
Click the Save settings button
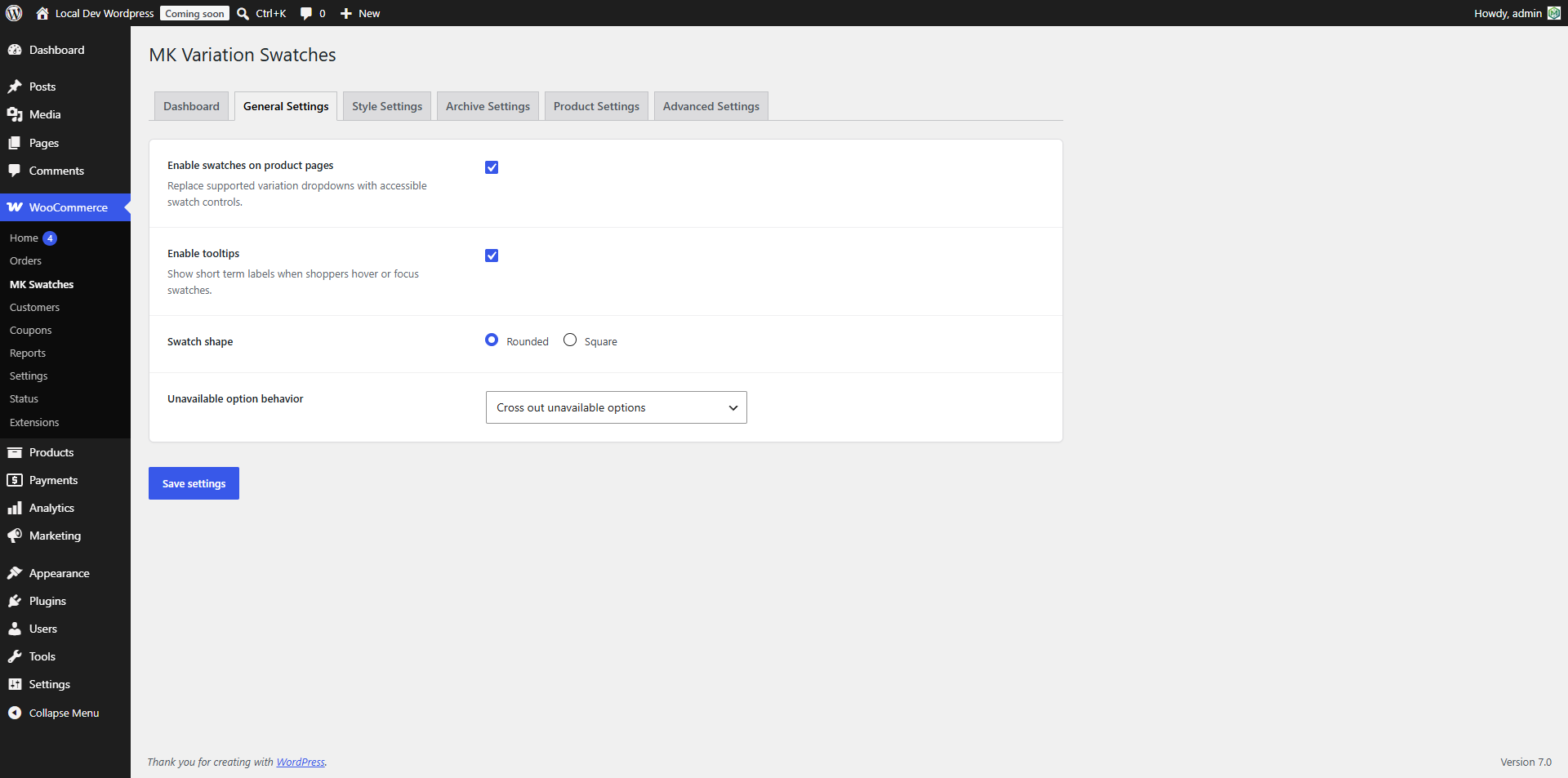194,483
